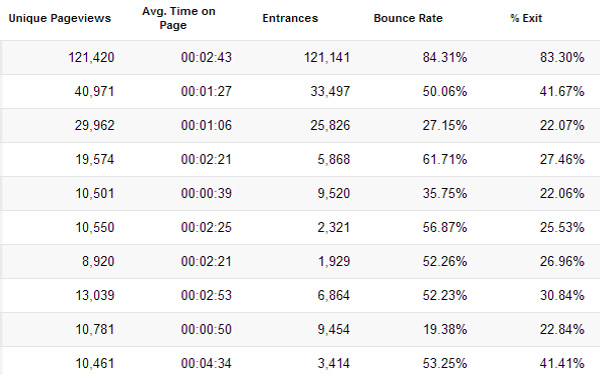This screenshot has height=375, width=600.
Task: Click the 00:02:43 average time cell
Action: pos(206,57)
